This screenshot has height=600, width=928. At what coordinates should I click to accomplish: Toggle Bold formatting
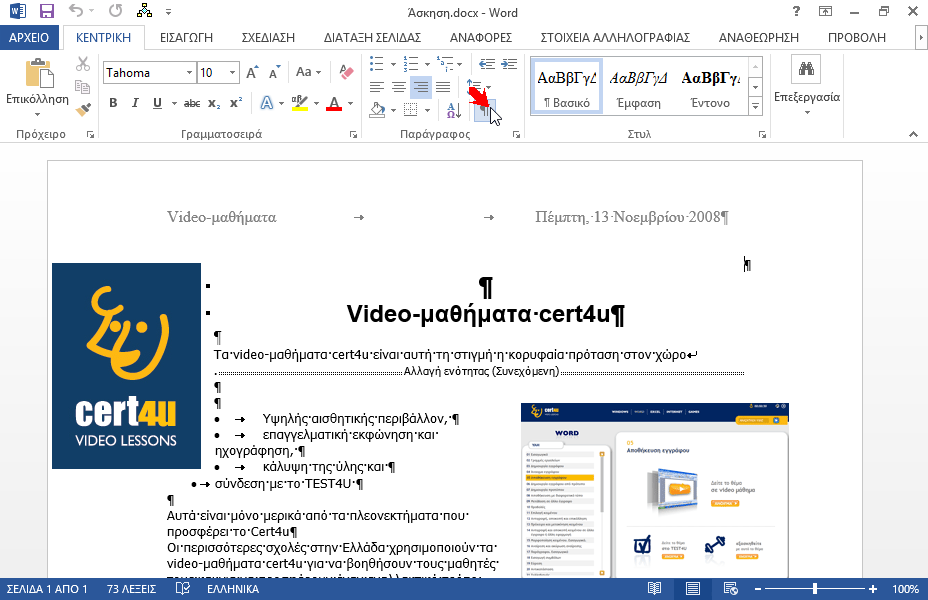click(x=113, y=103)
